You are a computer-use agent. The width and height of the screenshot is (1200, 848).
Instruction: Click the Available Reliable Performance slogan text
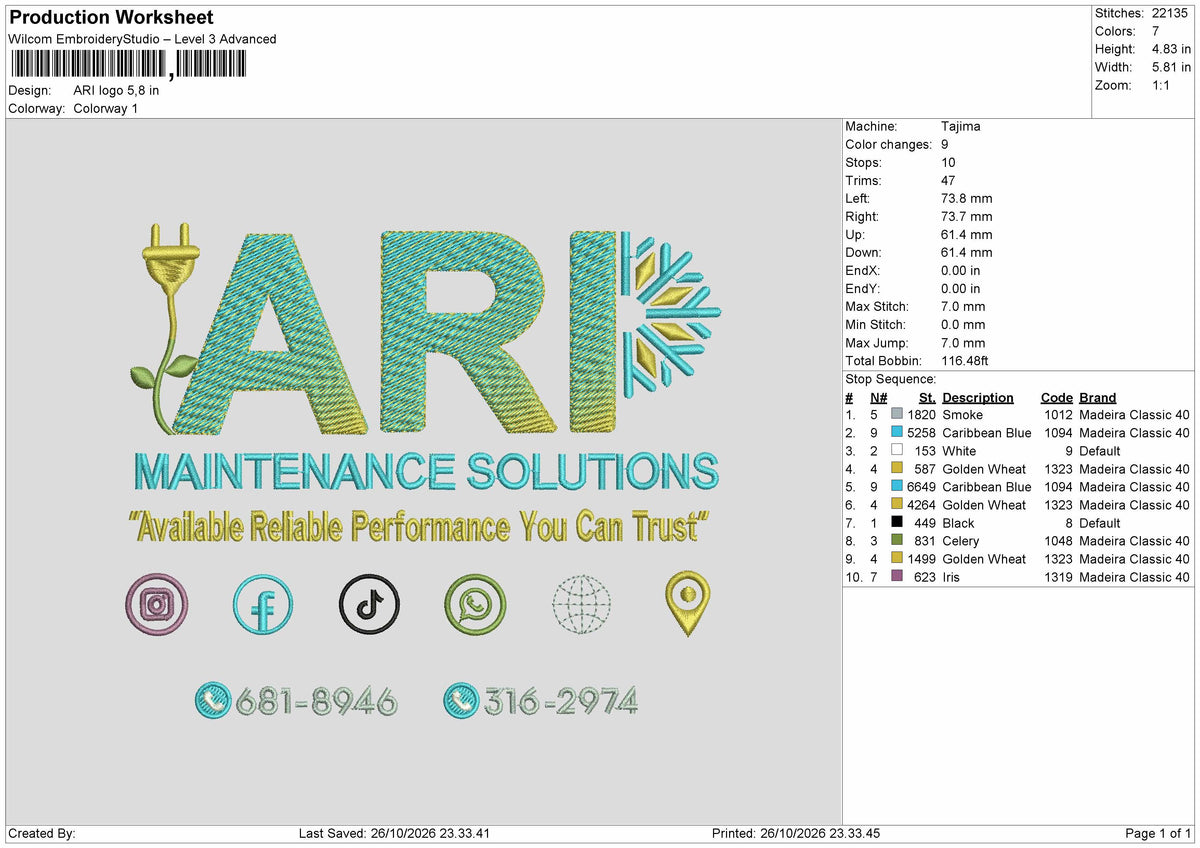tap(421, 527)
